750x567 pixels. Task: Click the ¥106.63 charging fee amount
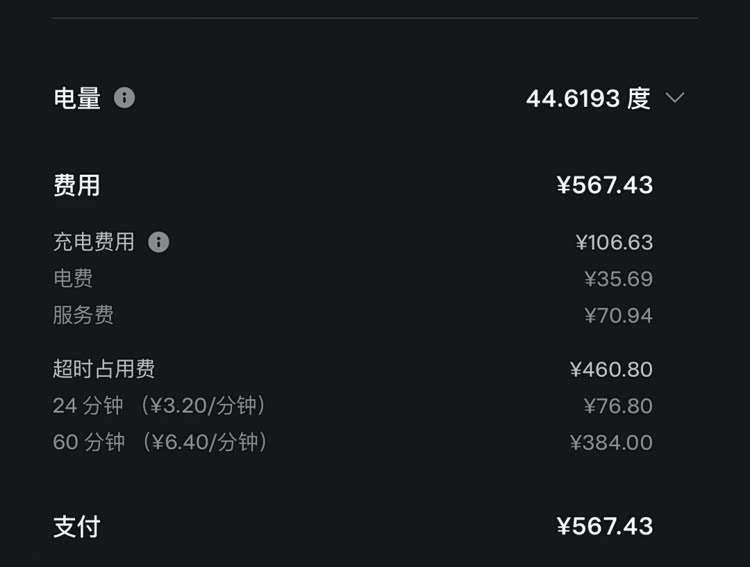coord(614,242)
